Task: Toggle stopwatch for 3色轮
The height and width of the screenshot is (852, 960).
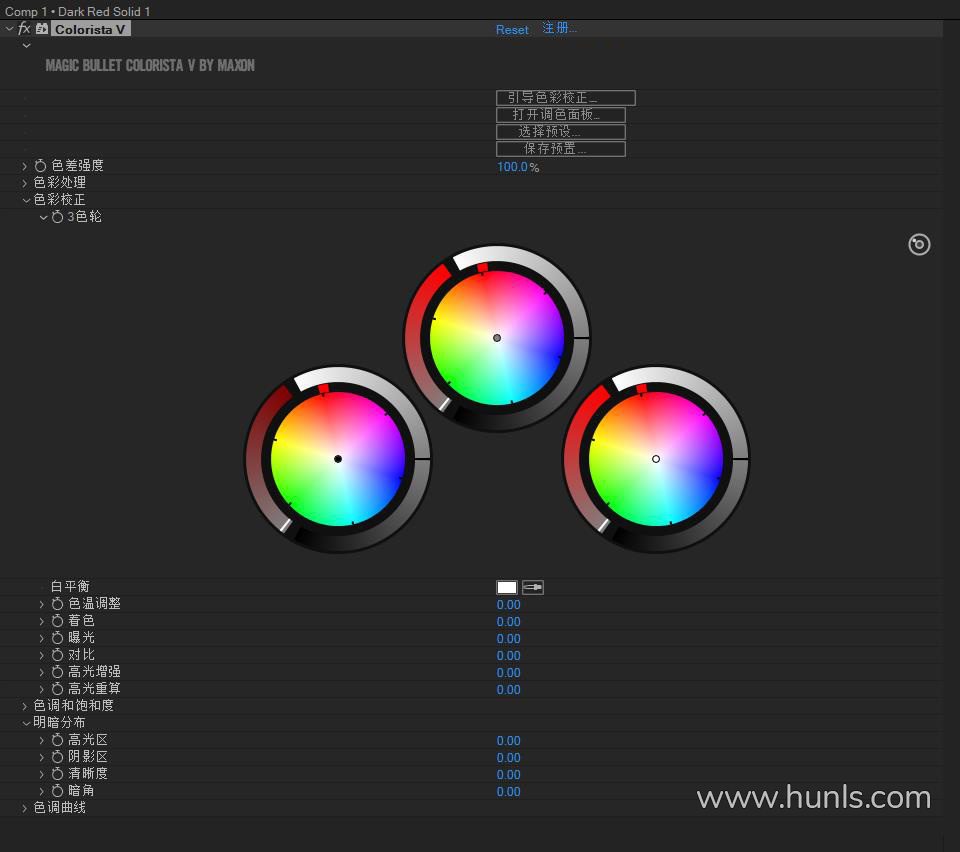Action: [x=57, y=217]
